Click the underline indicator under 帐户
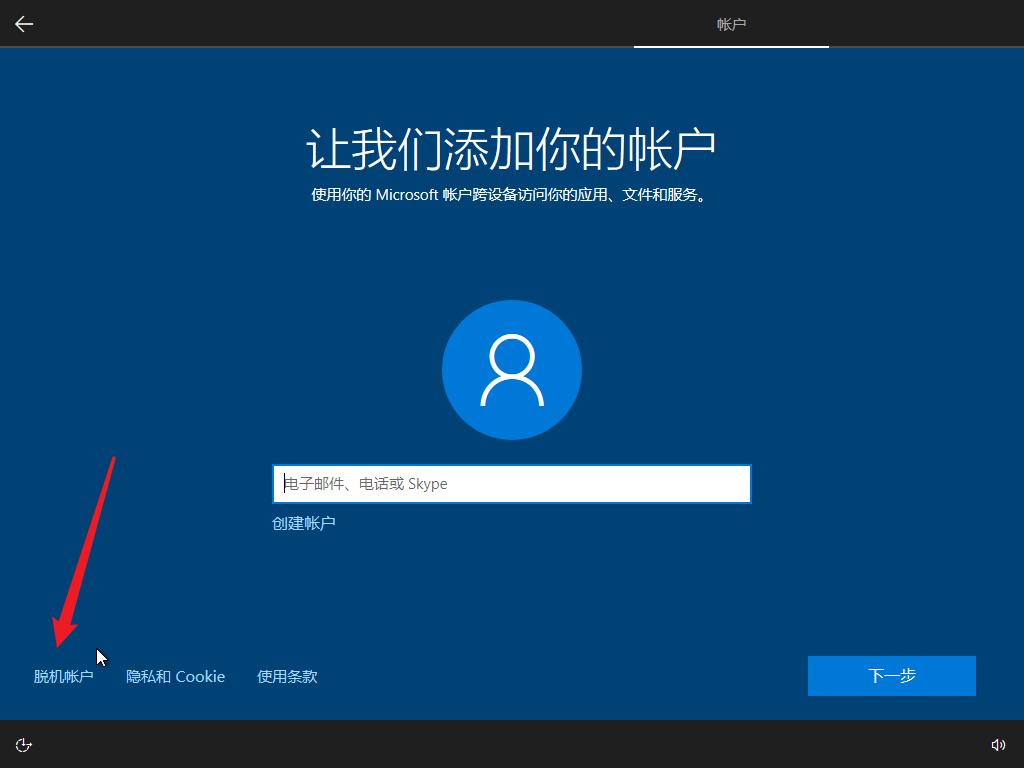The width and height of the screenshot is (1024, 768). pos(731,44)
